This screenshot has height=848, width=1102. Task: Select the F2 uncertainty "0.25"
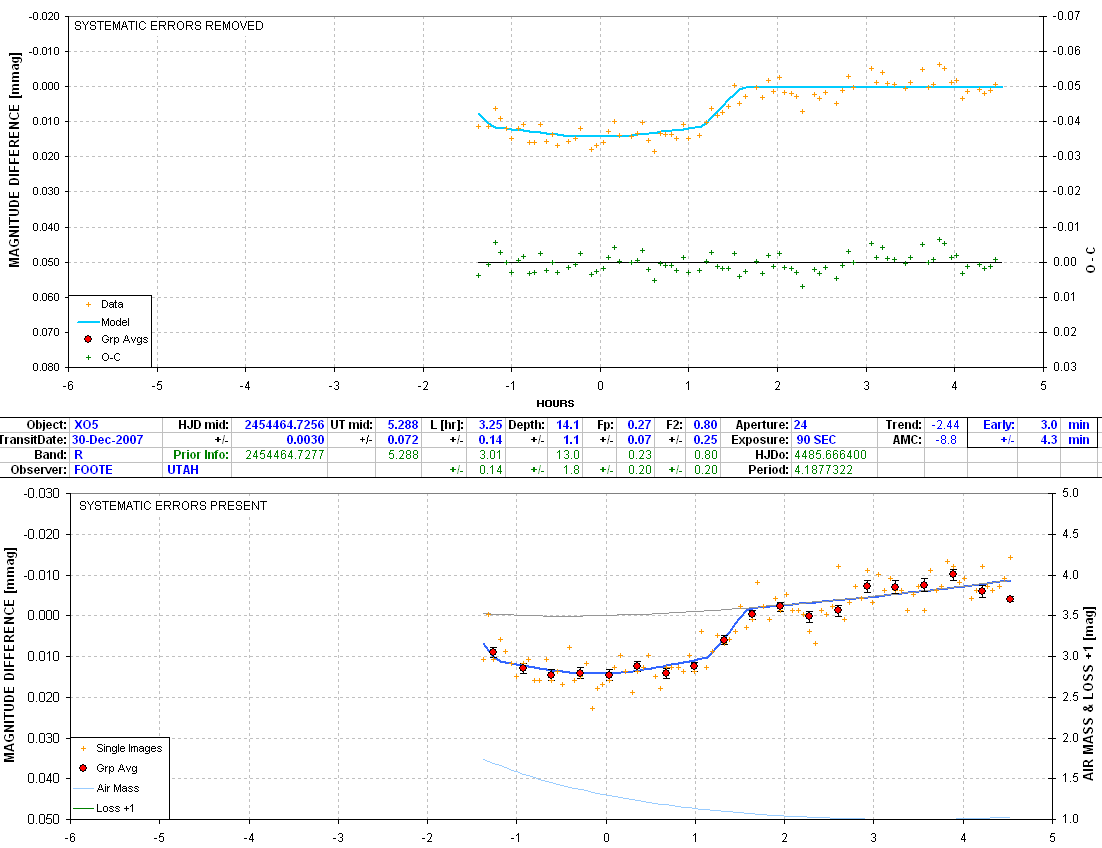point(706,440)
